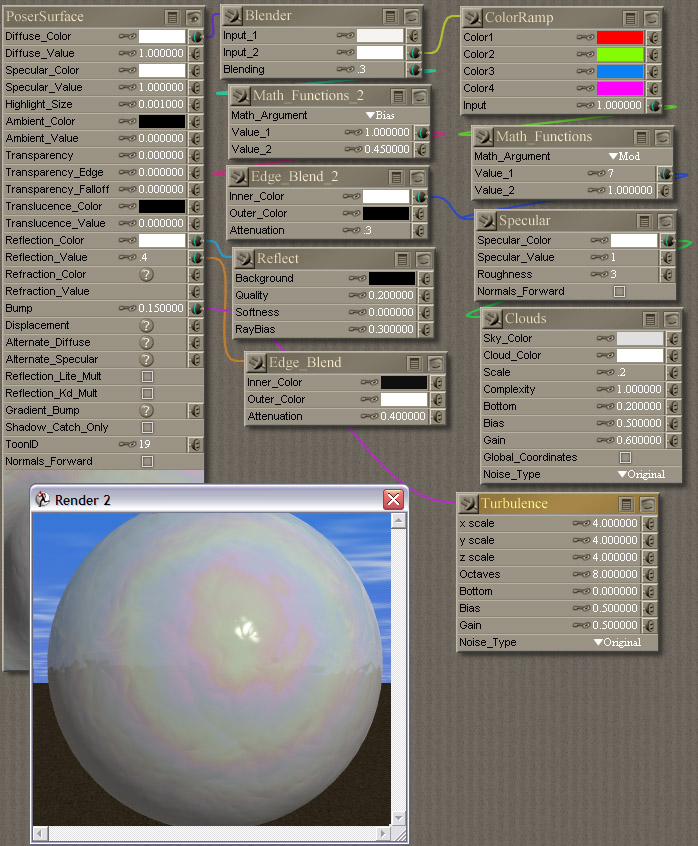
Task: Open the Math_Functions node options menu
Action: pyautogui.click(x=641, y=138)
